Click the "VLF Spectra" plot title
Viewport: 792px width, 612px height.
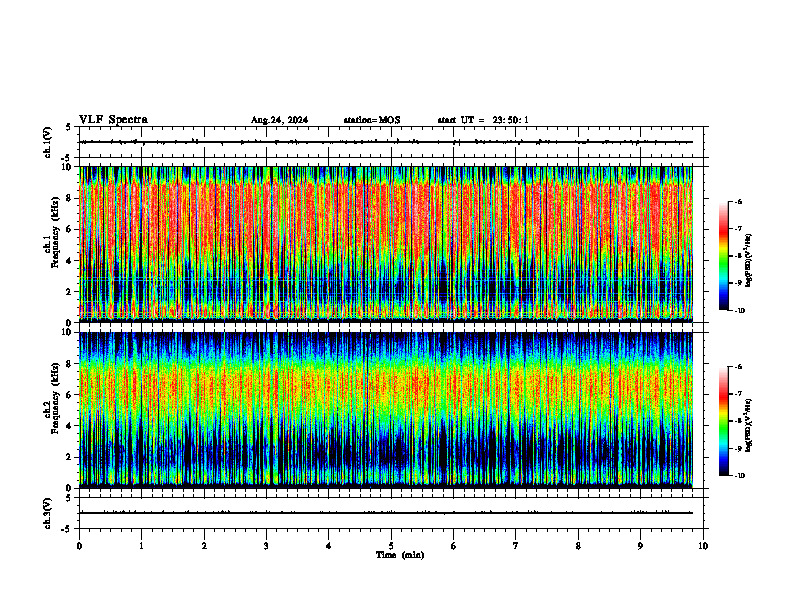[113, 120]
